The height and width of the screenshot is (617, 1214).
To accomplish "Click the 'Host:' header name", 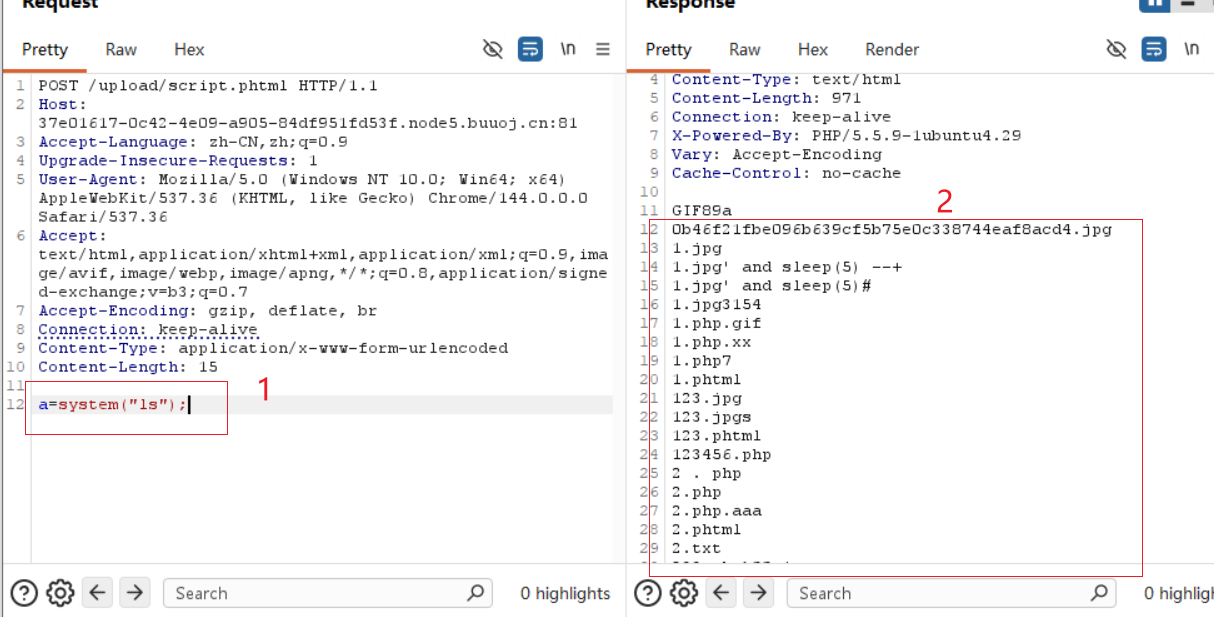I will [62, 104].
